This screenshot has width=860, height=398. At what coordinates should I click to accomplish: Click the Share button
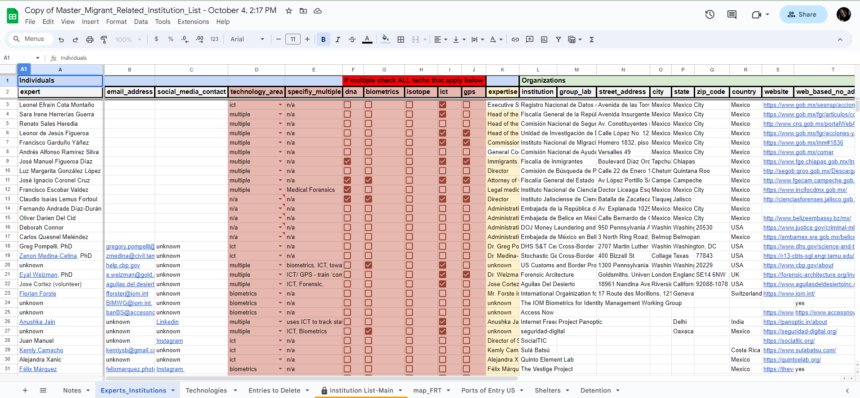pos(803,15)
